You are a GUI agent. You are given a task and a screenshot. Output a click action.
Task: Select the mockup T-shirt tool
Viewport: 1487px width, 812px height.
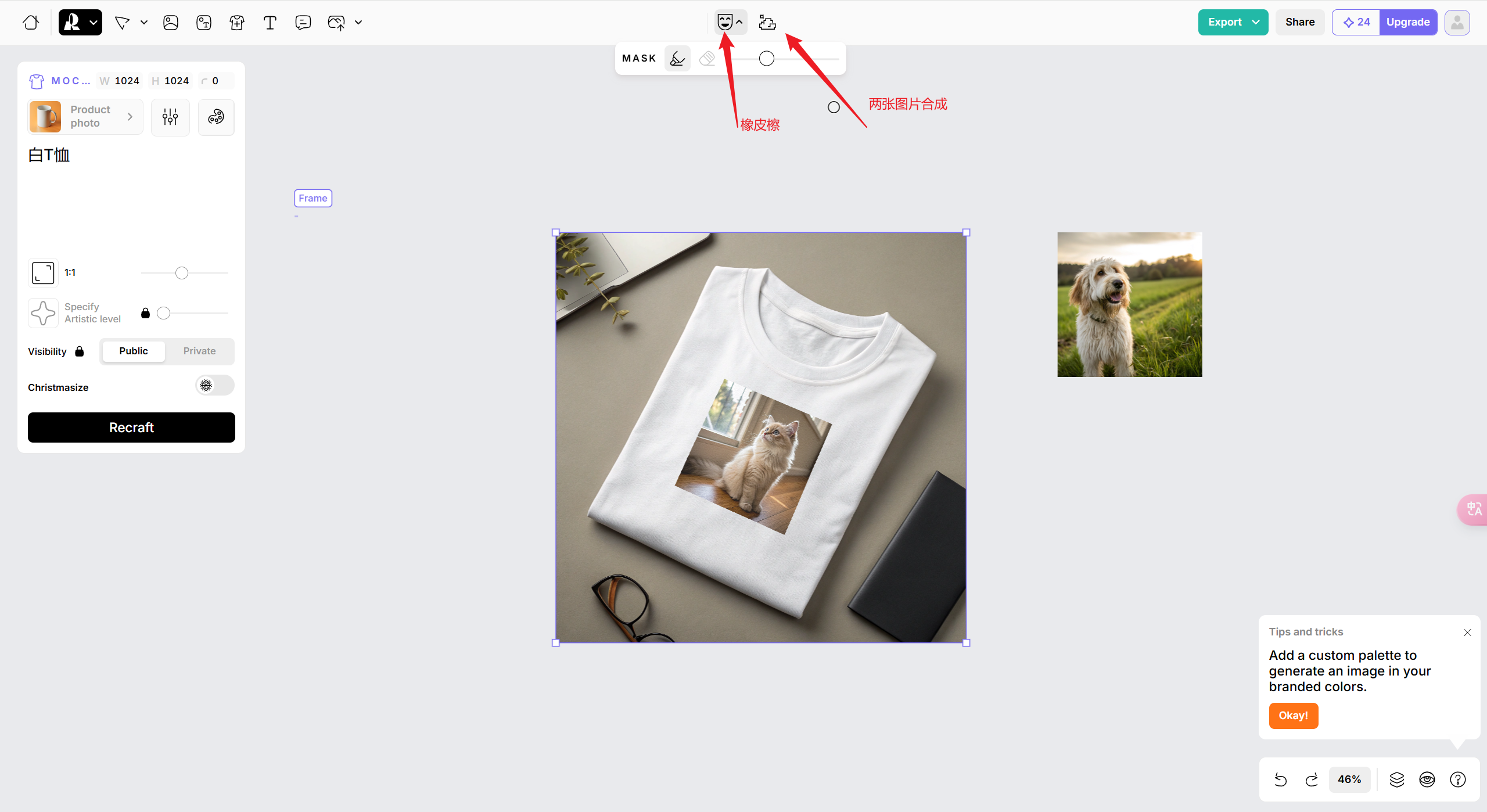tap(236, 23)
